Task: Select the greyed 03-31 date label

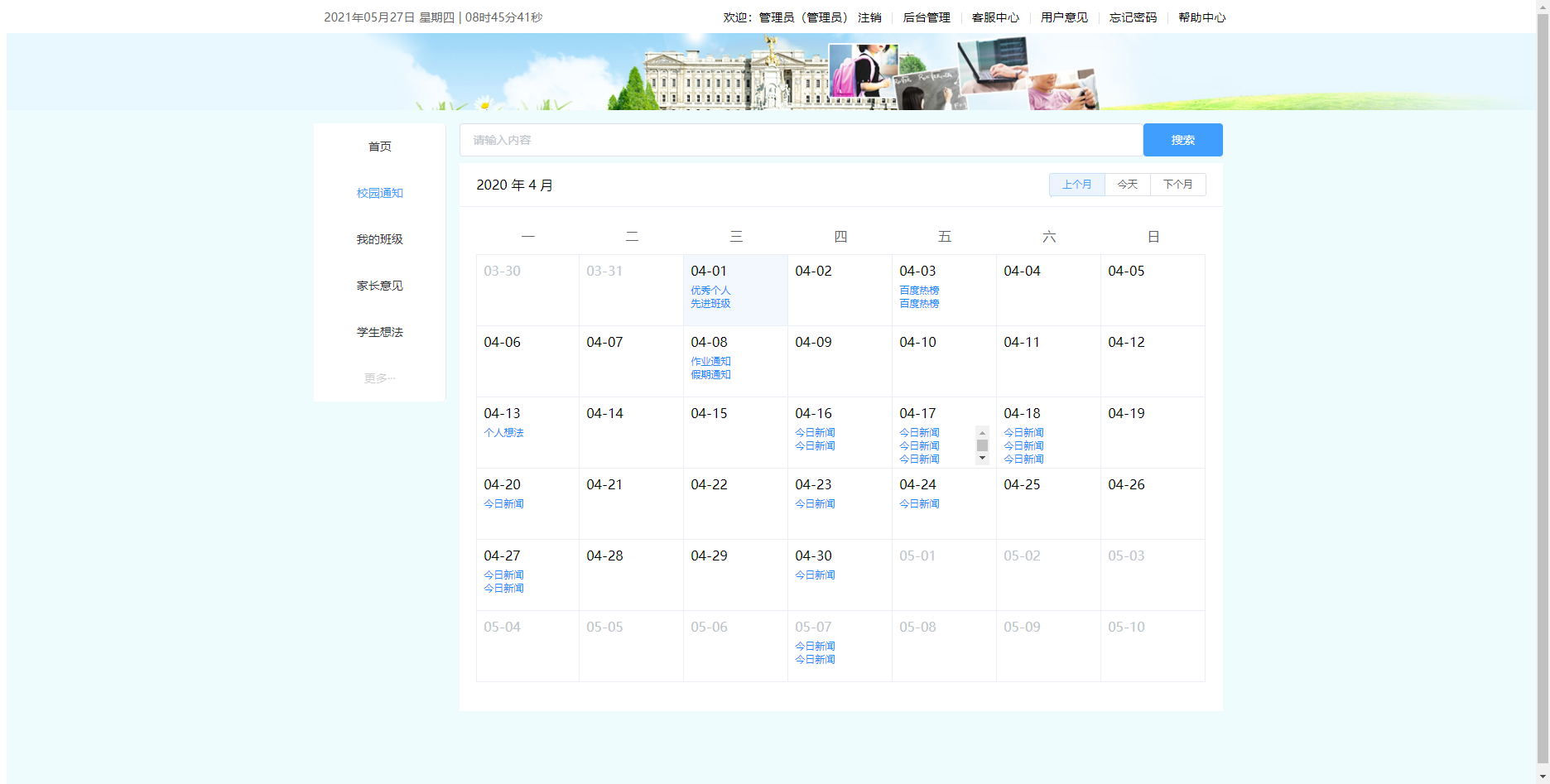Action: click(604, 272)
